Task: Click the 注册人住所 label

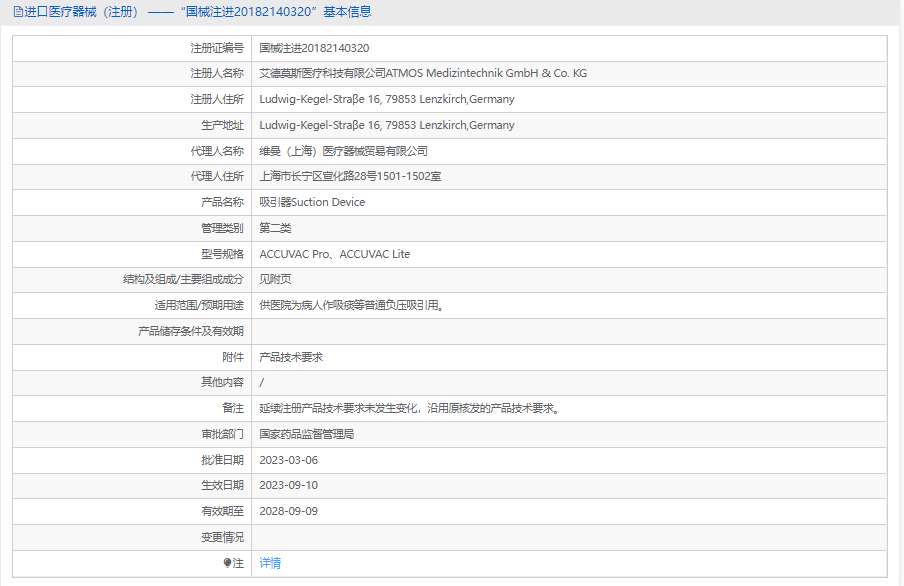Action: point(217,99)
